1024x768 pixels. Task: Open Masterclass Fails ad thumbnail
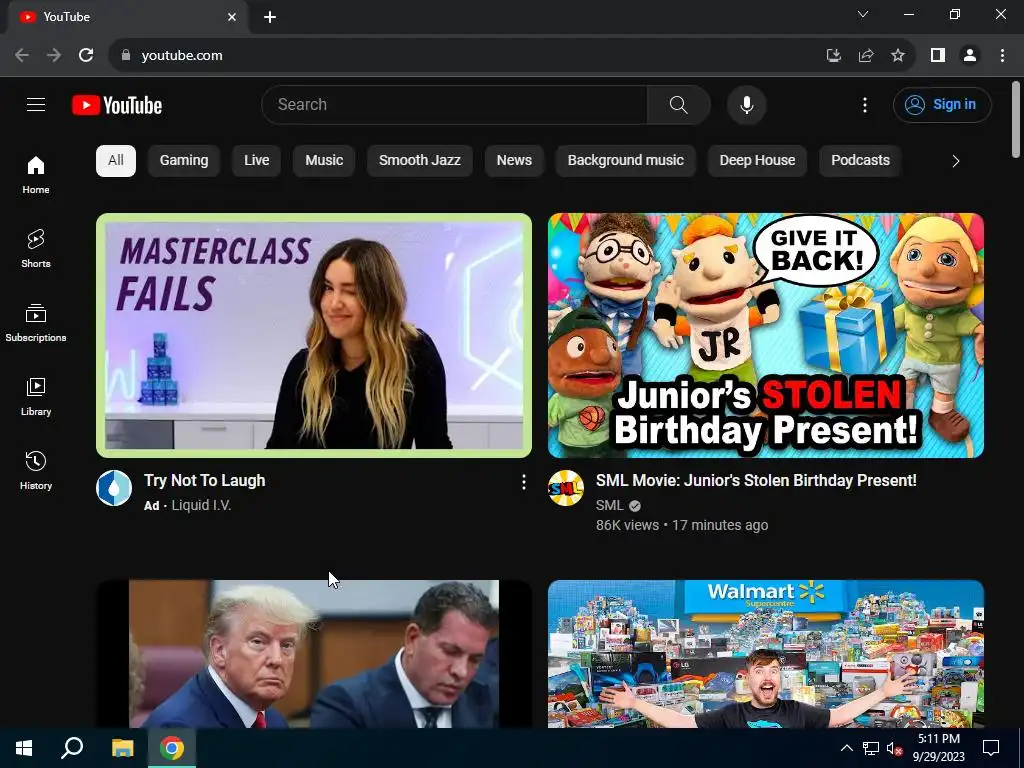[314, 336]
